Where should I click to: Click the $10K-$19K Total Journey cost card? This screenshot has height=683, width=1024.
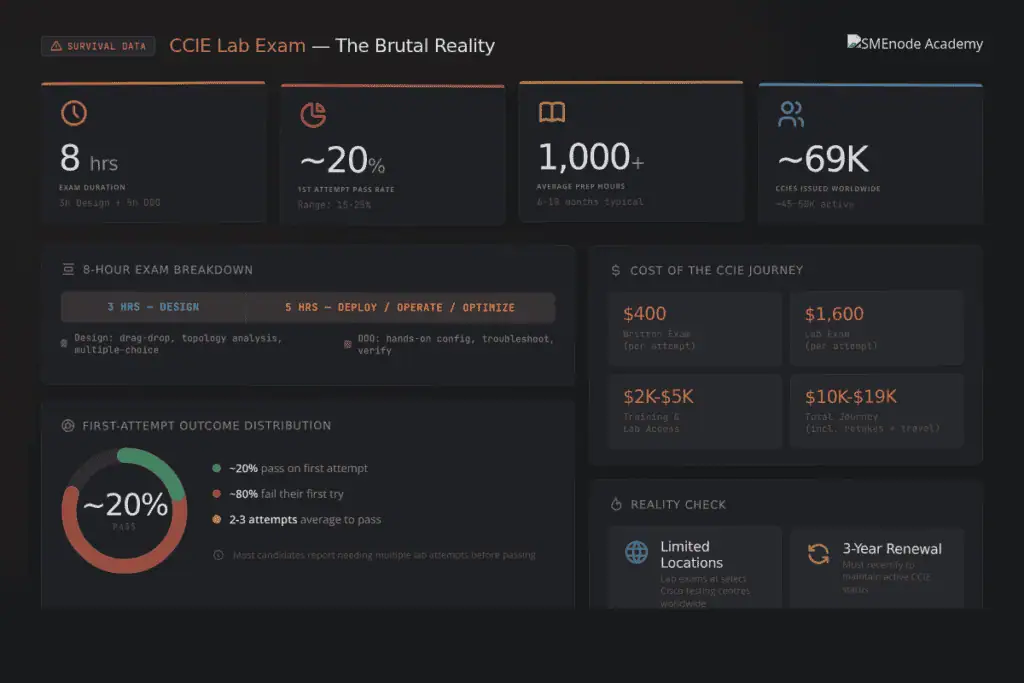click(876, 411)
